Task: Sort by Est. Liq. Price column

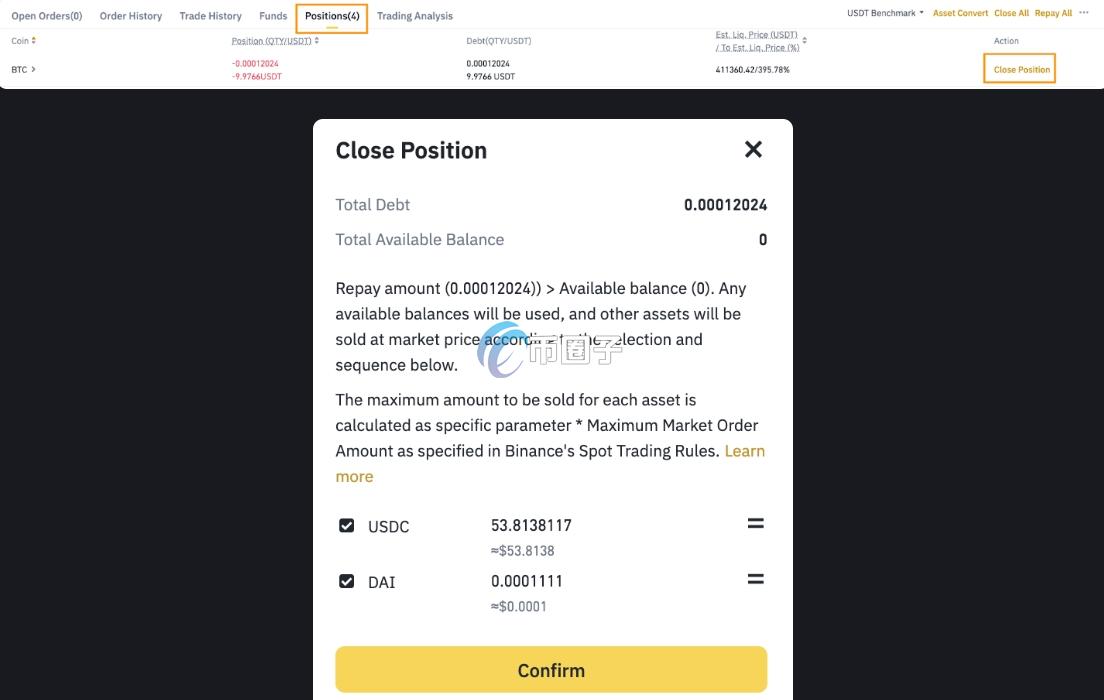Action: [804, 41]
